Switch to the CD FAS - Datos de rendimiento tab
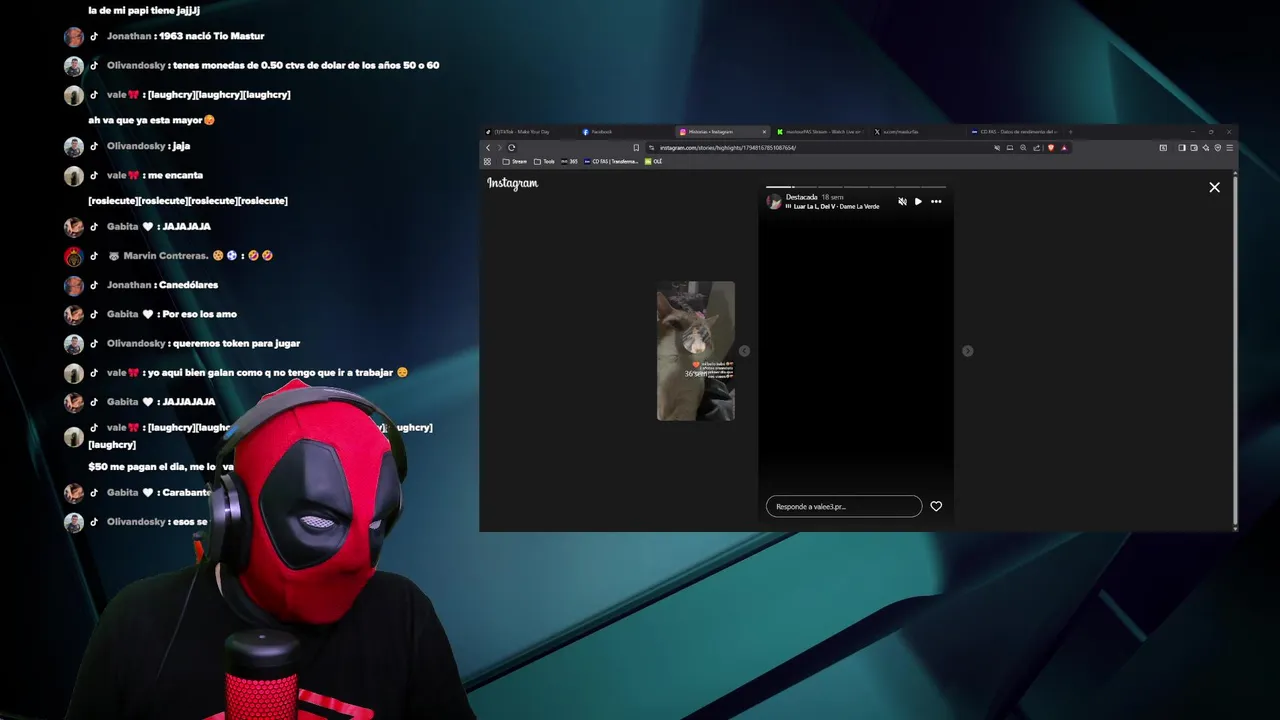 point(1018,132)
